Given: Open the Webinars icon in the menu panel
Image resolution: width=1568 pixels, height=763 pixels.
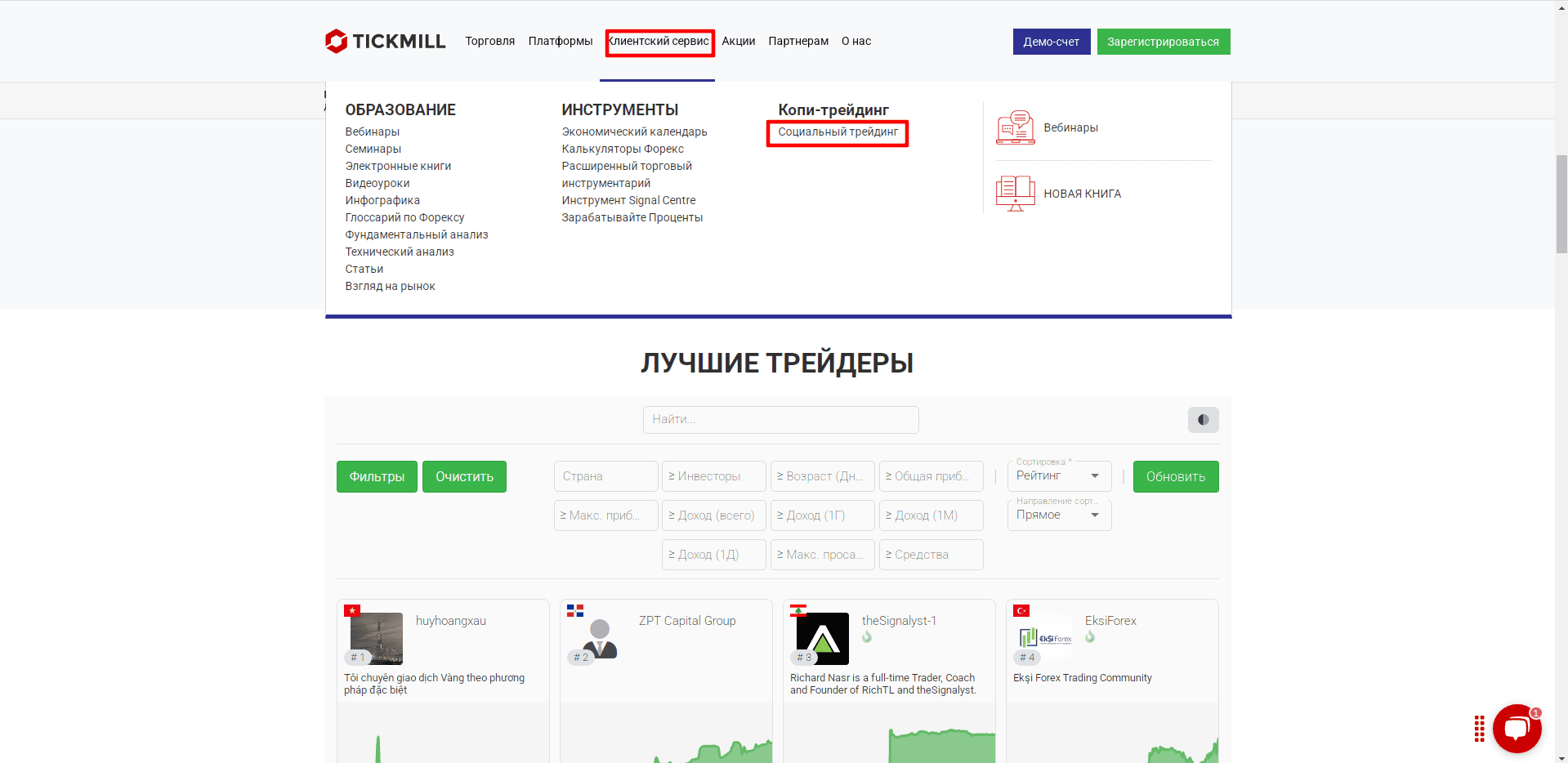Looking at the screenshot, I should click(x=1016, y=127).
